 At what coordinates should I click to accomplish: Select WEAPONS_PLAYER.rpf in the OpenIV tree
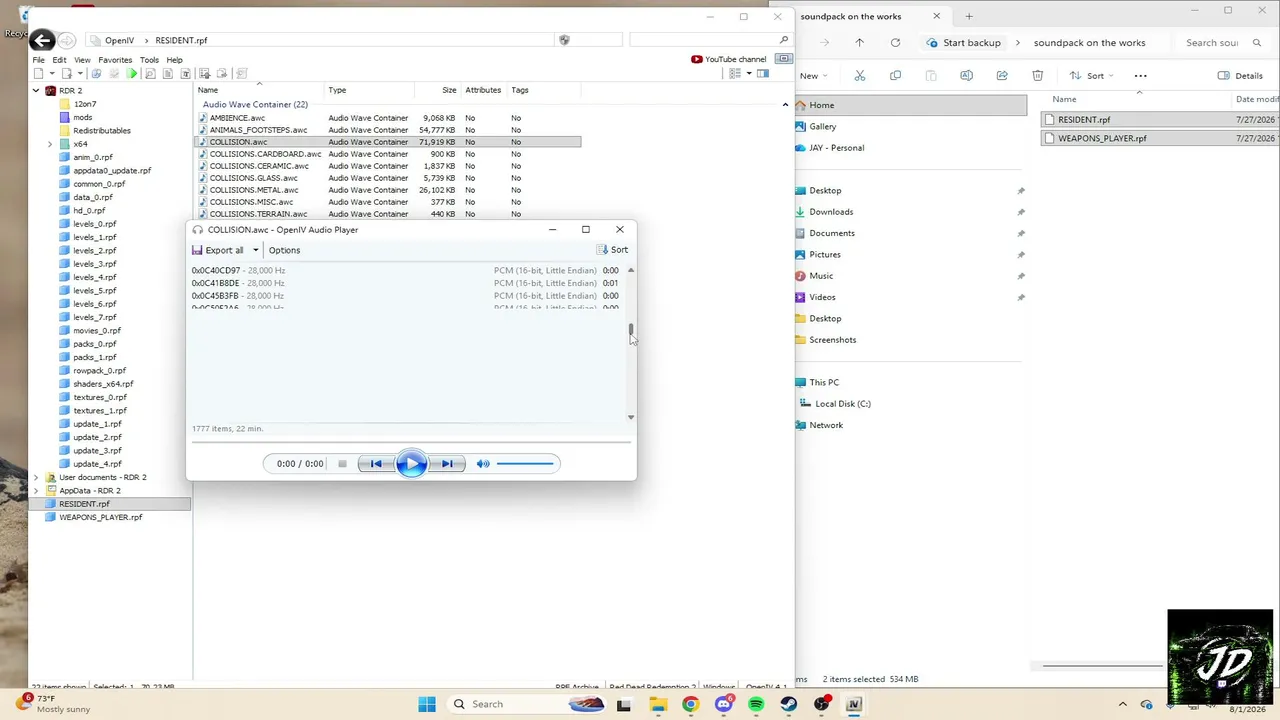(x=100, y=517)
